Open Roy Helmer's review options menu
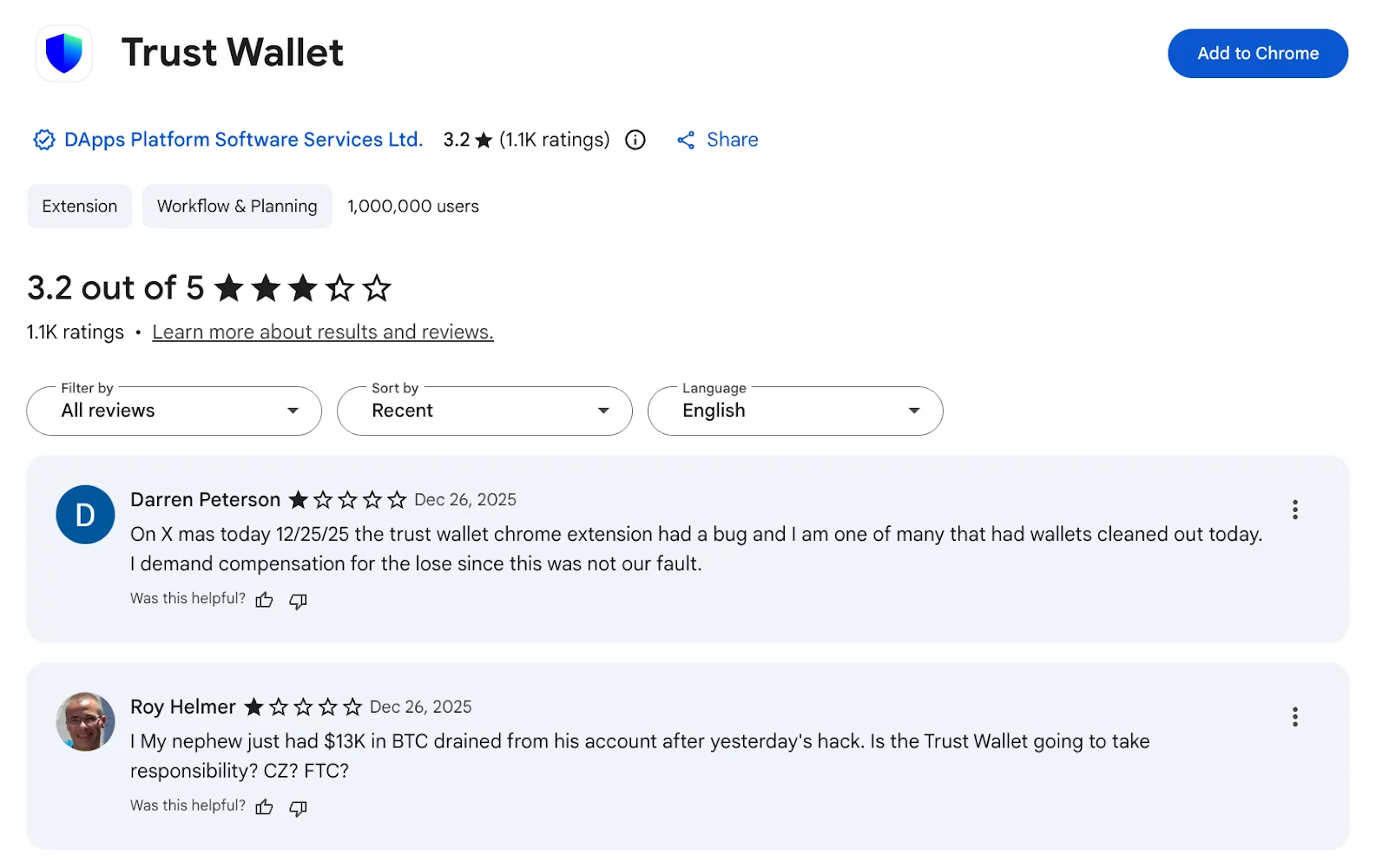Image resolution: width=1389 pixels, height=868 pixels. [1294, 717]
